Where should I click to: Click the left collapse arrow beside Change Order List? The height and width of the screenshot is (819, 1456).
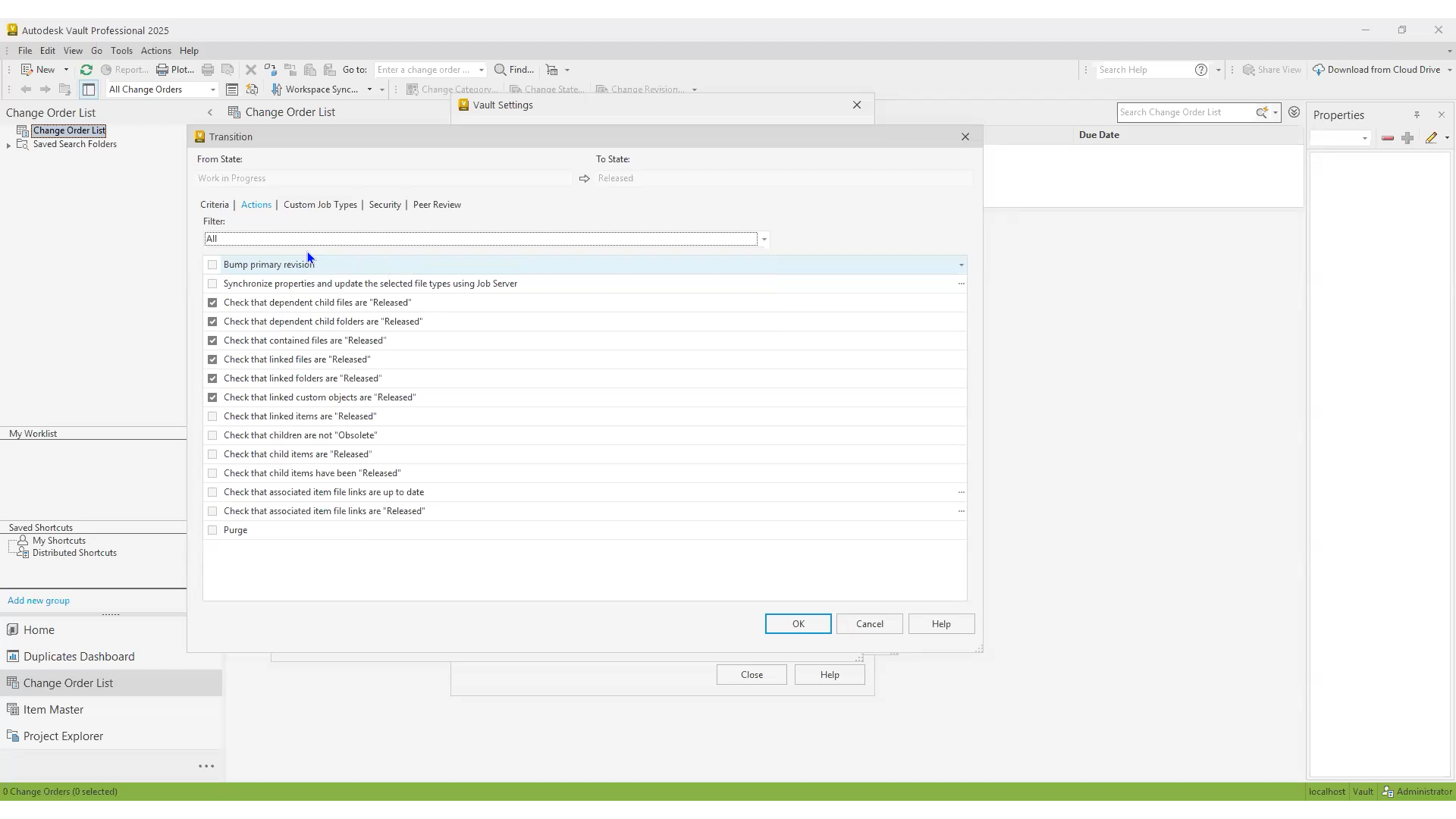(210, 112)
